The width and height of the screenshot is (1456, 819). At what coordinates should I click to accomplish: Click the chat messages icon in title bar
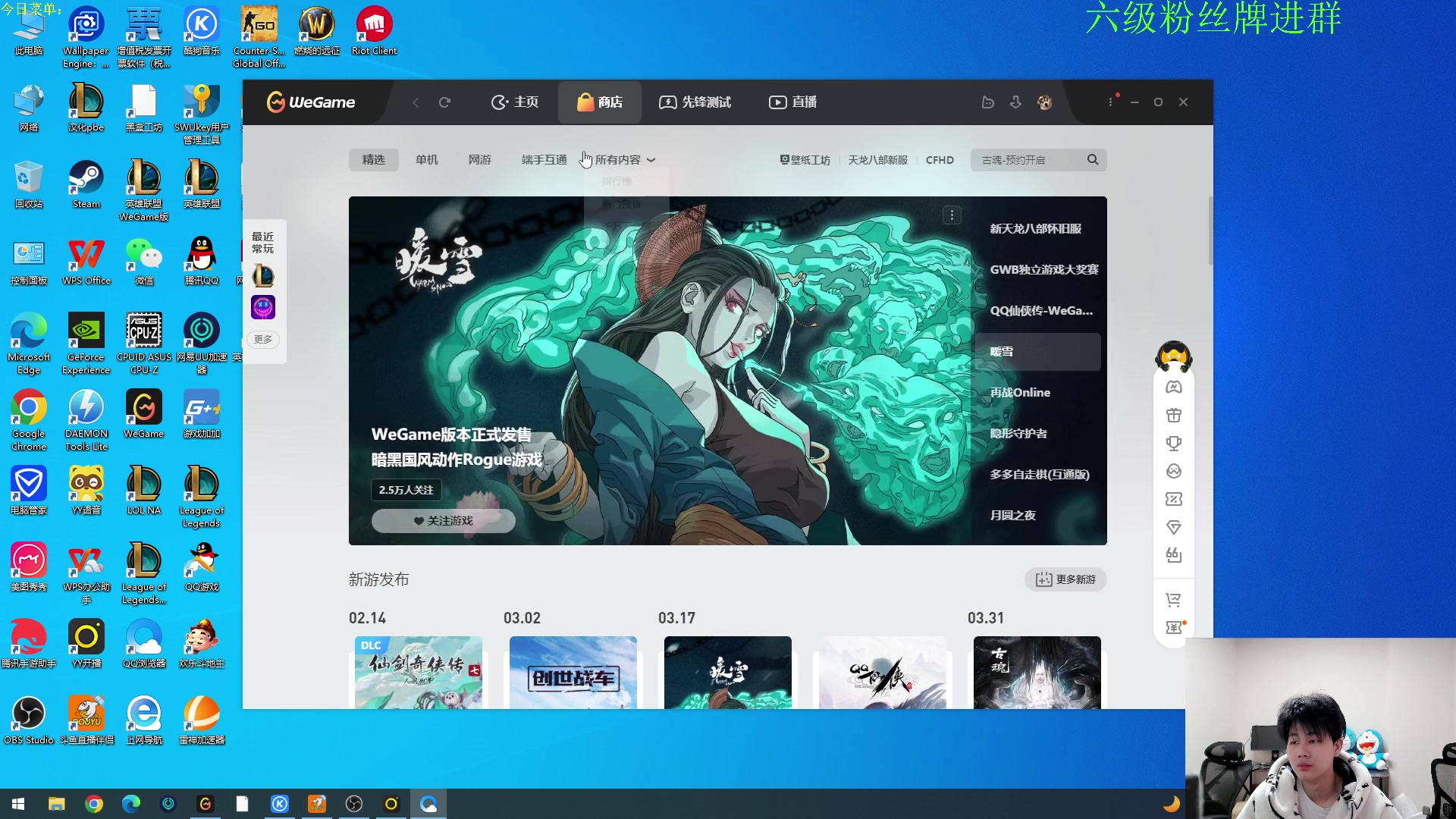coord(987,102)
